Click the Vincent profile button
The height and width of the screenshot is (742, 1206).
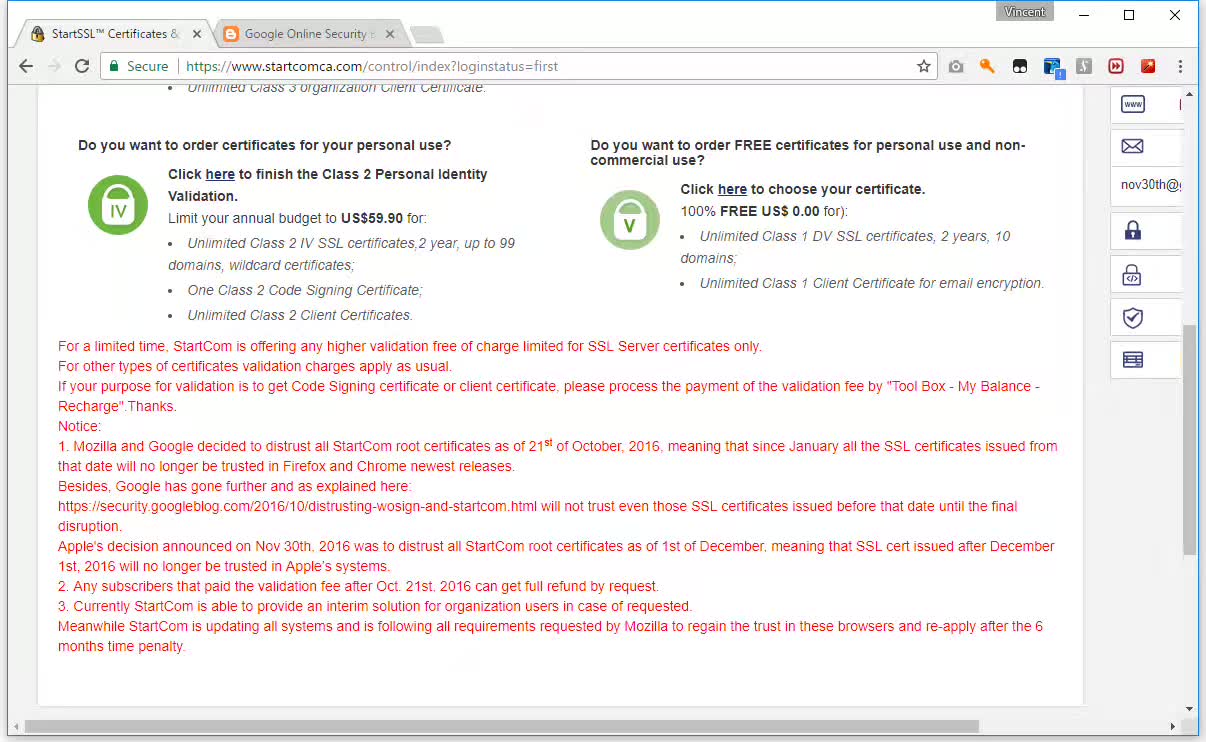click(1025, 12)
